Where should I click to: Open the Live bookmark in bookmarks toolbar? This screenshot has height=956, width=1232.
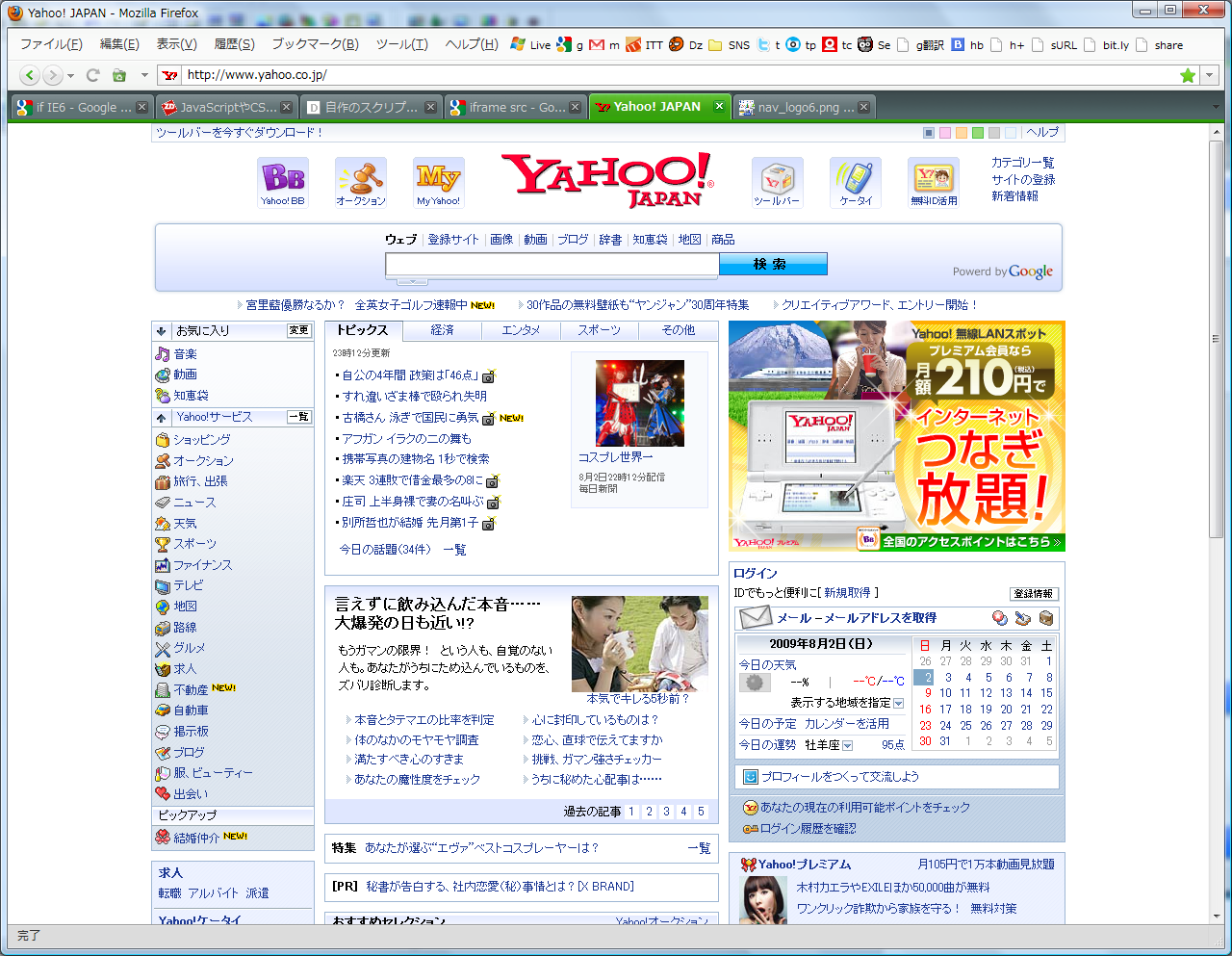click(530, 44)
